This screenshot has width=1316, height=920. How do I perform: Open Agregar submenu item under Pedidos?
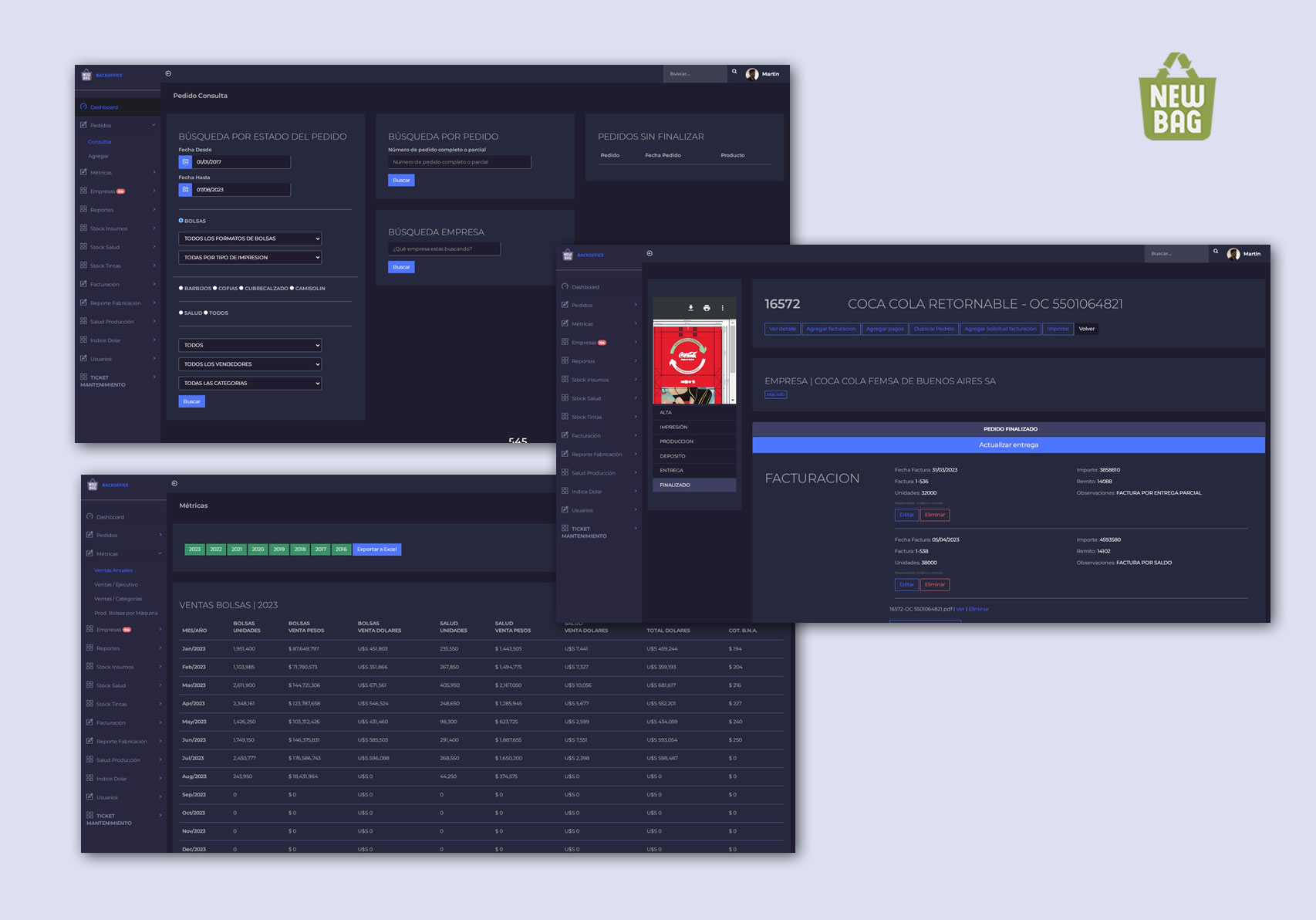98,156
